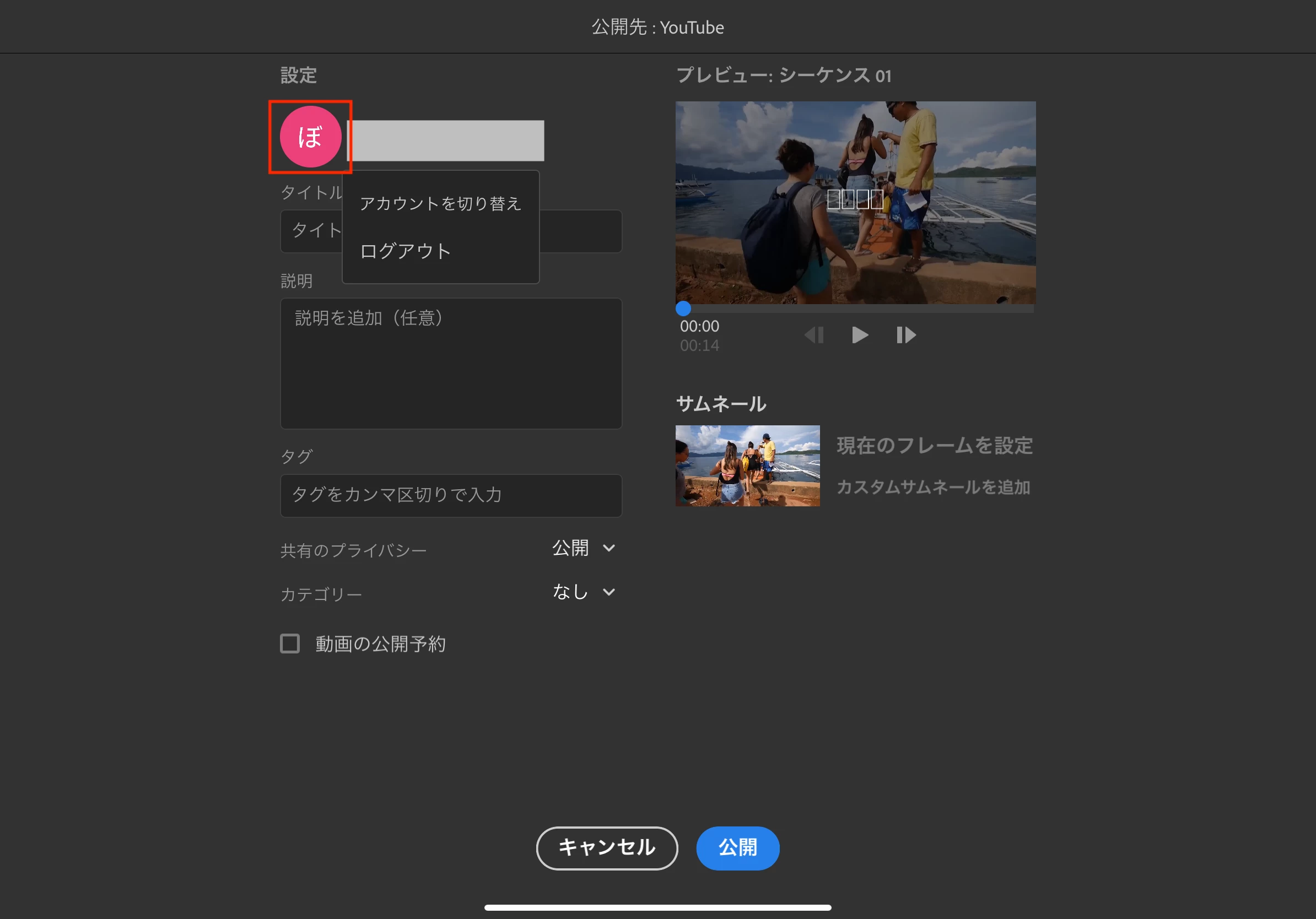Enable 動画の公開予約 checkbox
This screenshot has height=919, width=1316.
pyautogui.click(x=290, y=644)
